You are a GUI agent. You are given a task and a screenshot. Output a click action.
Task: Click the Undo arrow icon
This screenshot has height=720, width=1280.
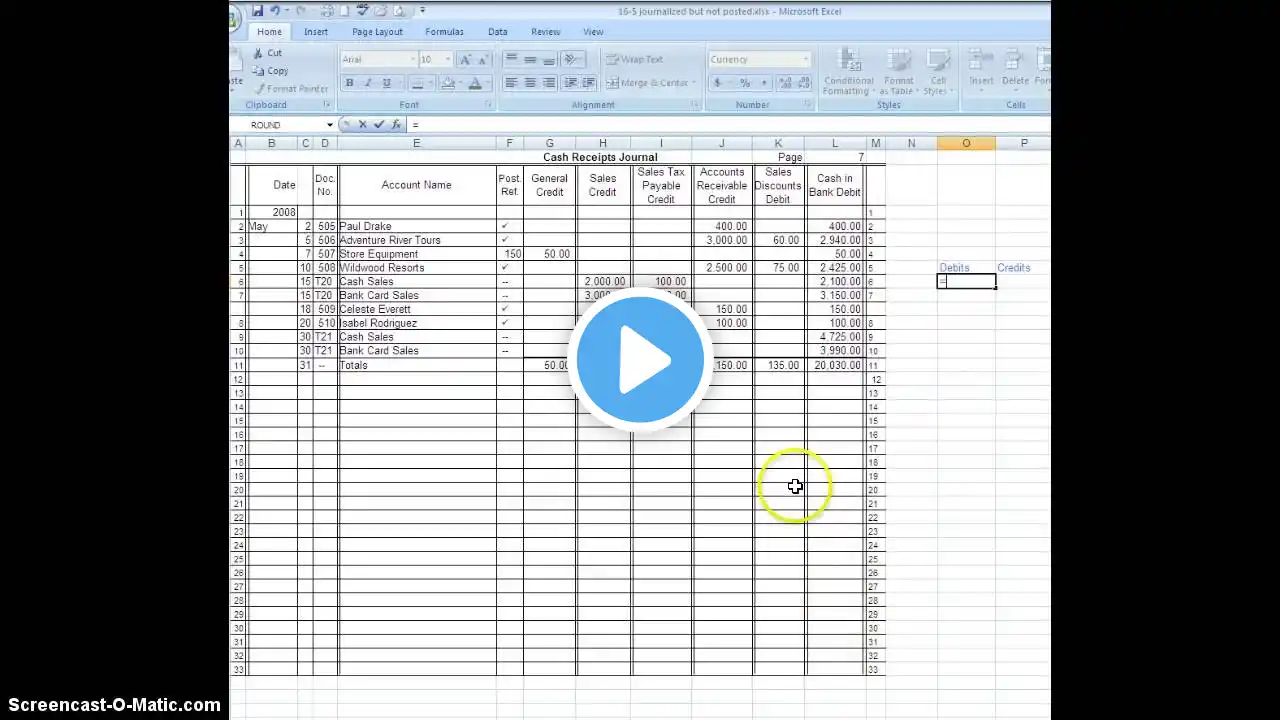(275, 11)
